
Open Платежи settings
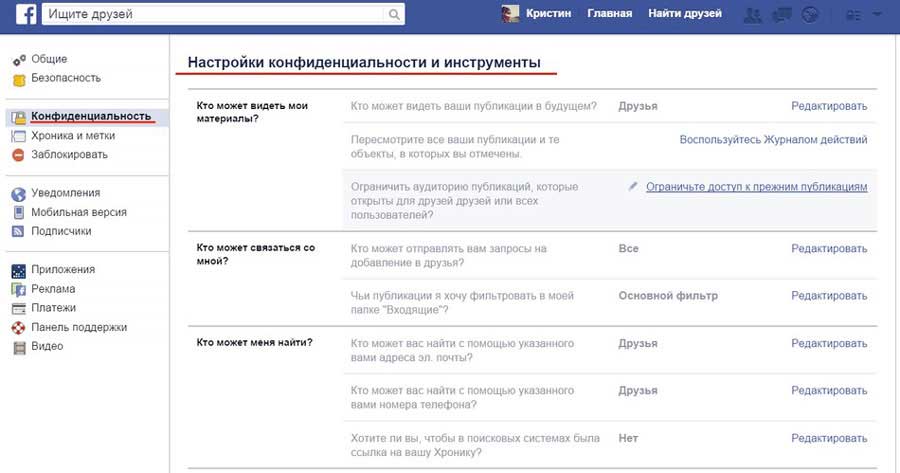(53, 308)
